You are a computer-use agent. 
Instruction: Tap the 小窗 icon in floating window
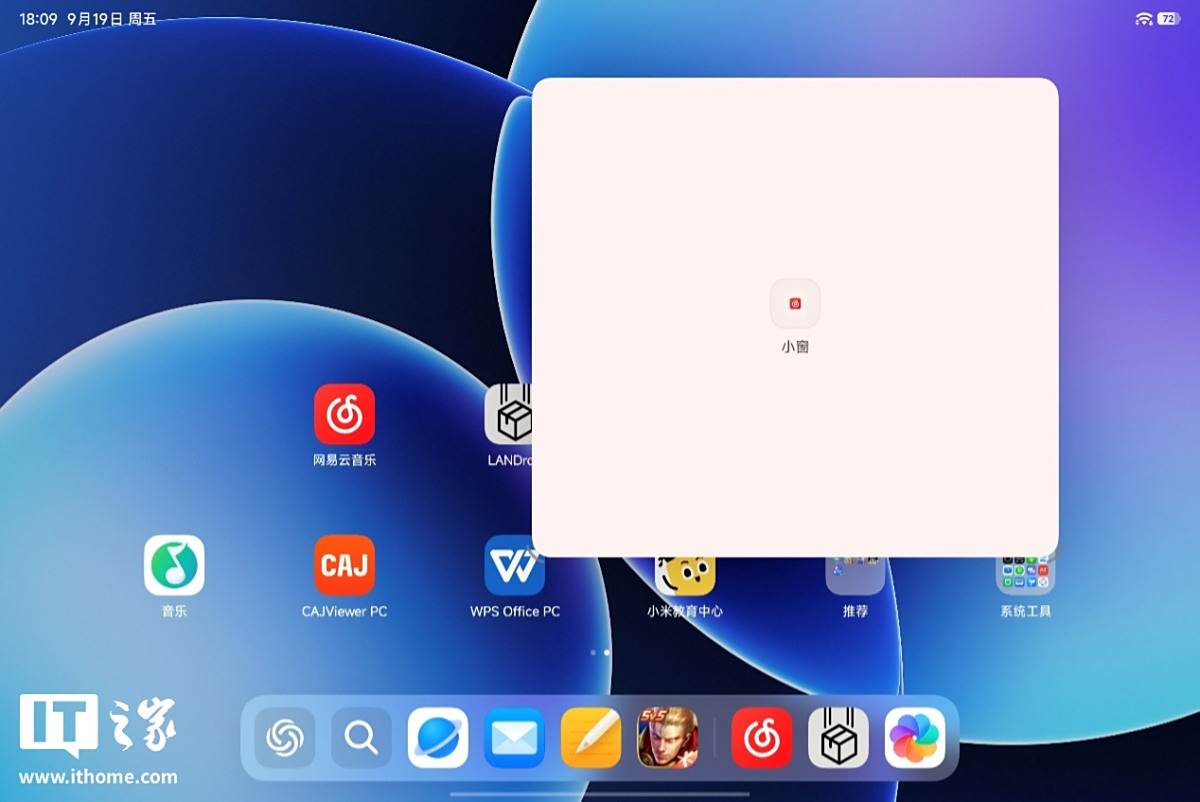795,304
